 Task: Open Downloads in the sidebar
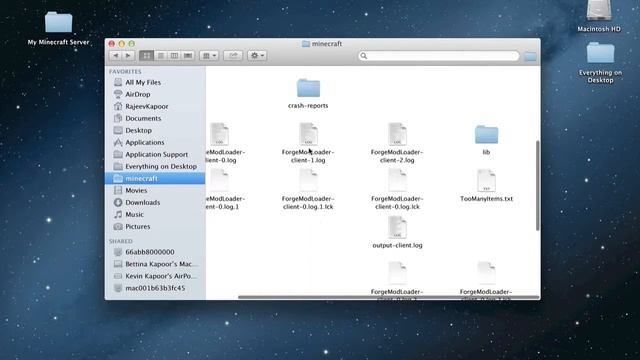pyautogui.click(x=155, y=202)
